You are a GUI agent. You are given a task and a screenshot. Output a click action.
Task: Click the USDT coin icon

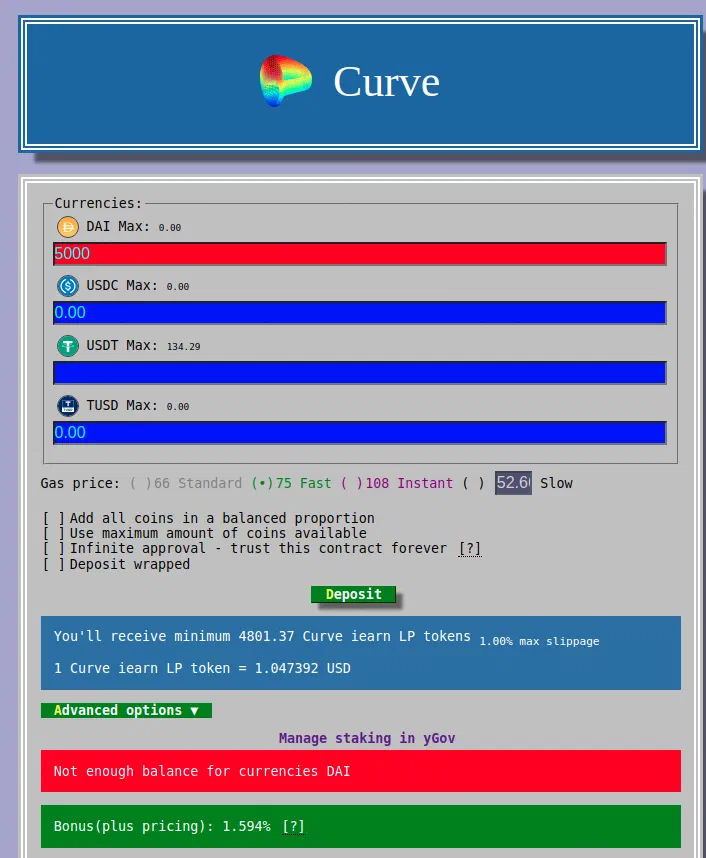tap(68, 346)
